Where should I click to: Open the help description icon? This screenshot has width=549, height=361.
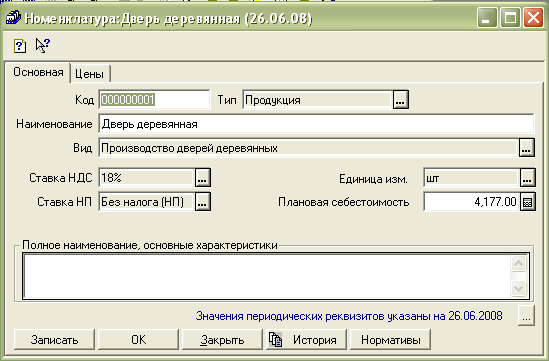pyautogui.click(x=20, y=46)
